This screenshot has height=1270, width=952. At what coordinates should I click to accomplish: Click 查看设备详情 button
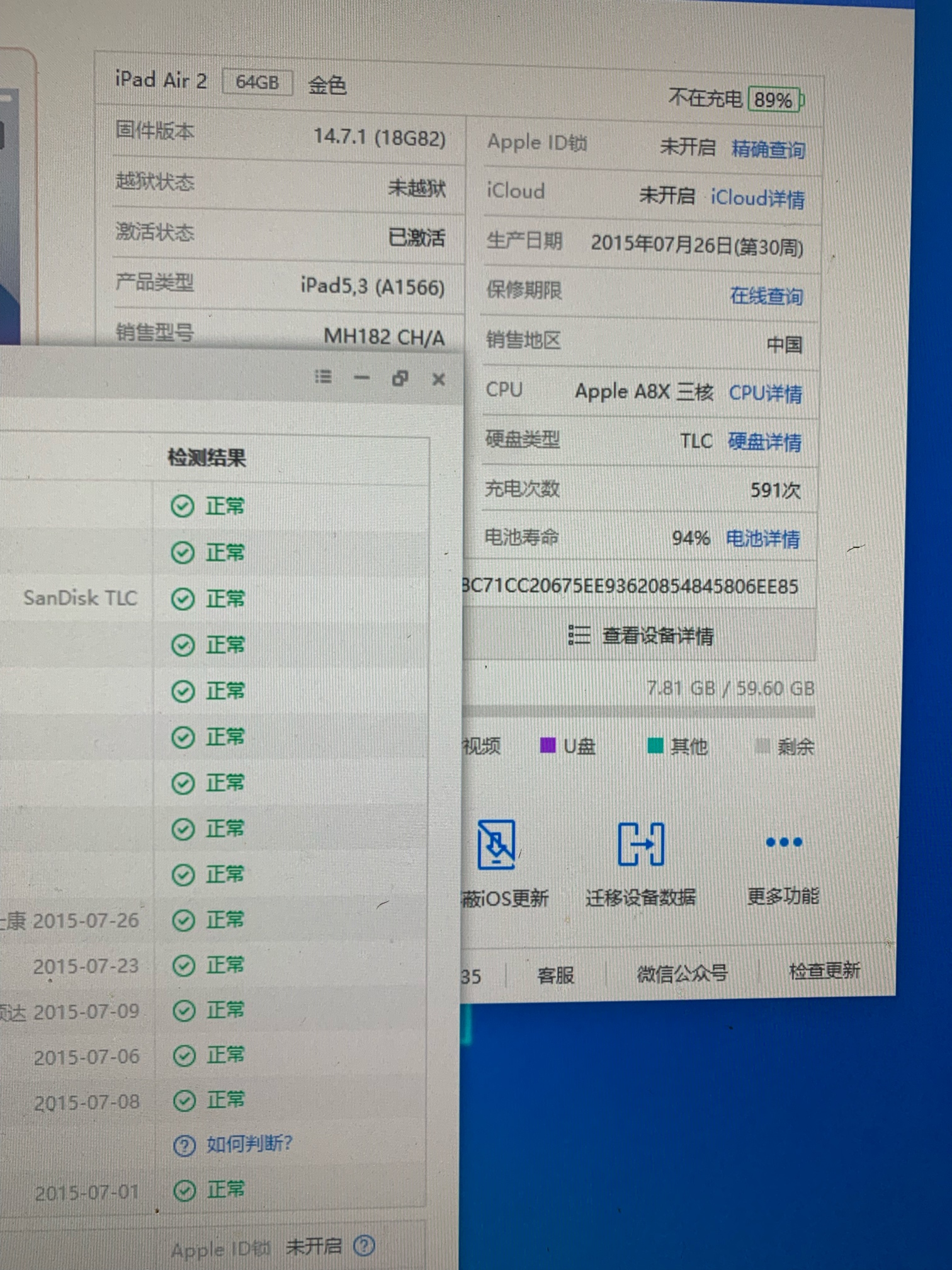click(x=640, y=636)
